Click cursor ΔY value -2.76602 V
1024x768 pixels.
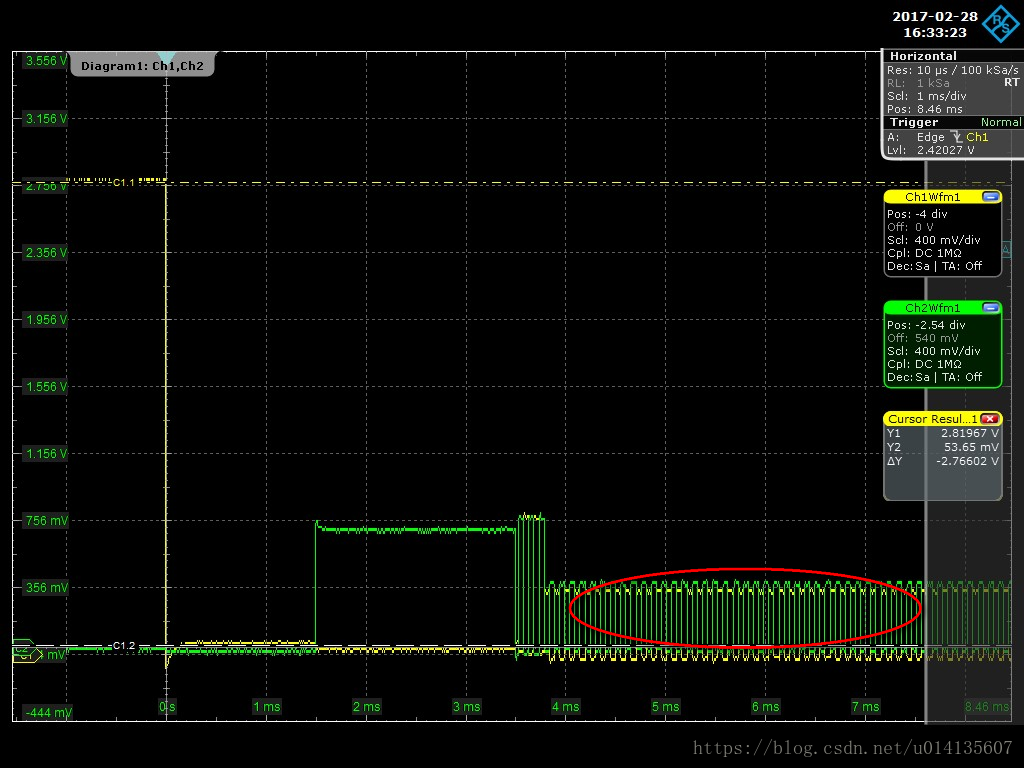pyautogui.click(x=967, y=461)
